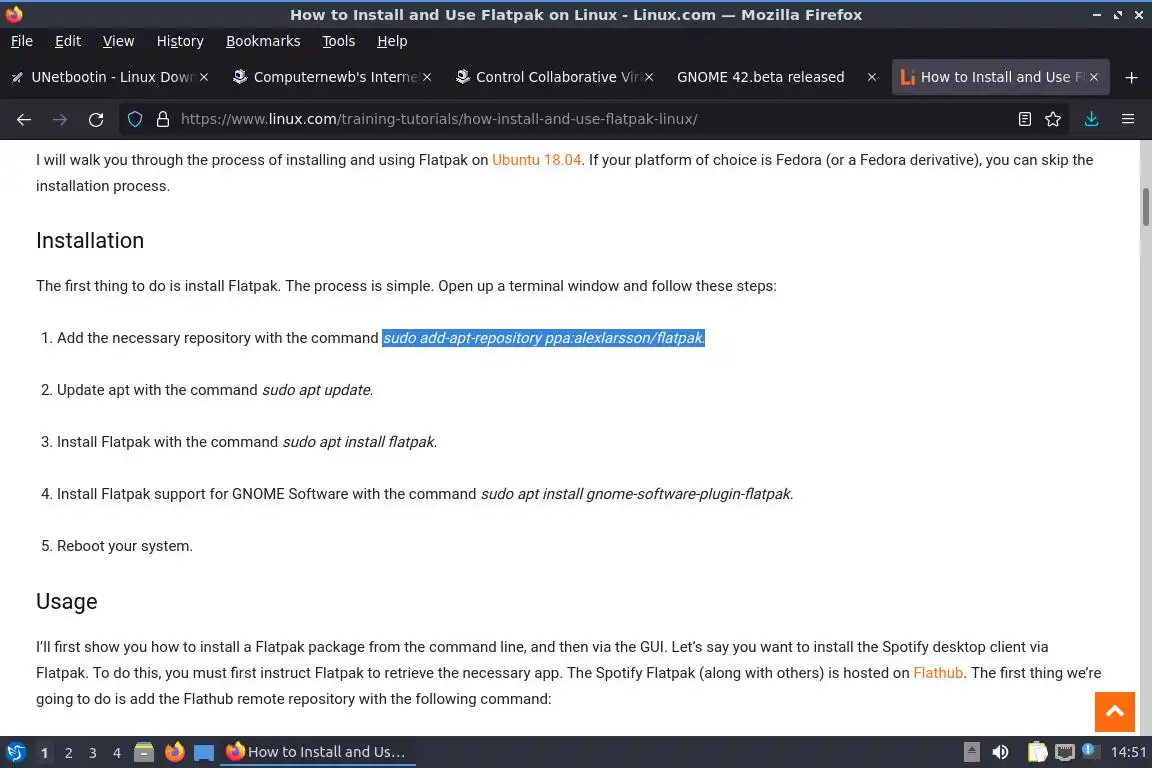Open the Firefox hamburger menu

1128,119
